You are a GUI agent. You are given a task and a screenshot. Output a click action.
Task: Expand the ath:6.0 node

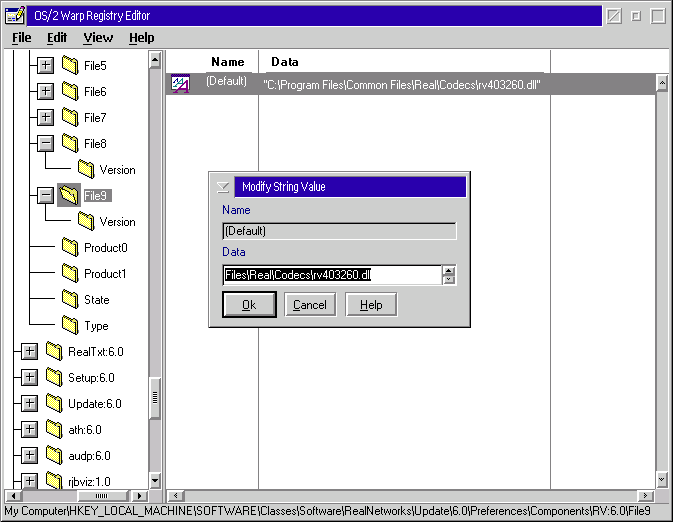(x=30, y=430)
